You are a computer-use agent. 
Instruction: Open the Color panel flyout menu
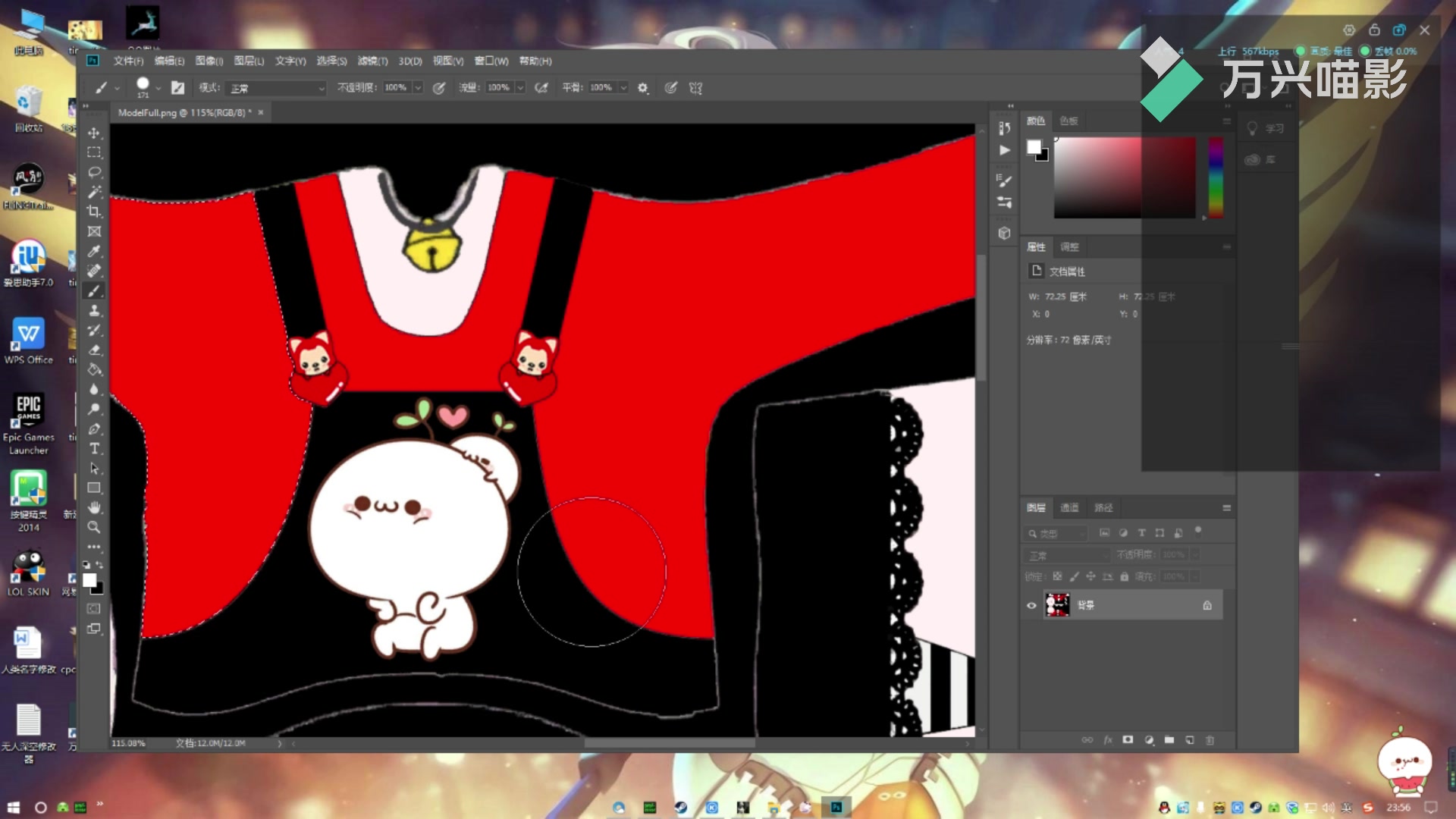pos(1226,121)
